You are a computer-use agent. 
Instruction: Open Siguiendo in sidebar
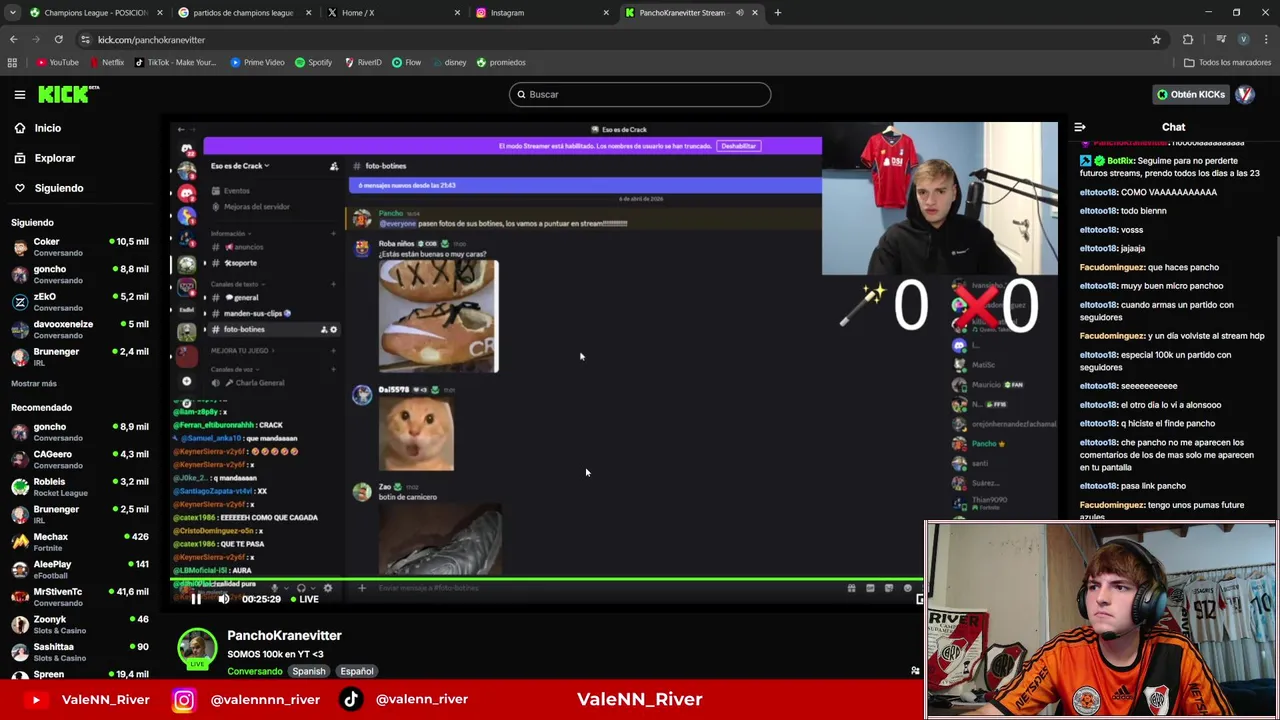[48, 188]
